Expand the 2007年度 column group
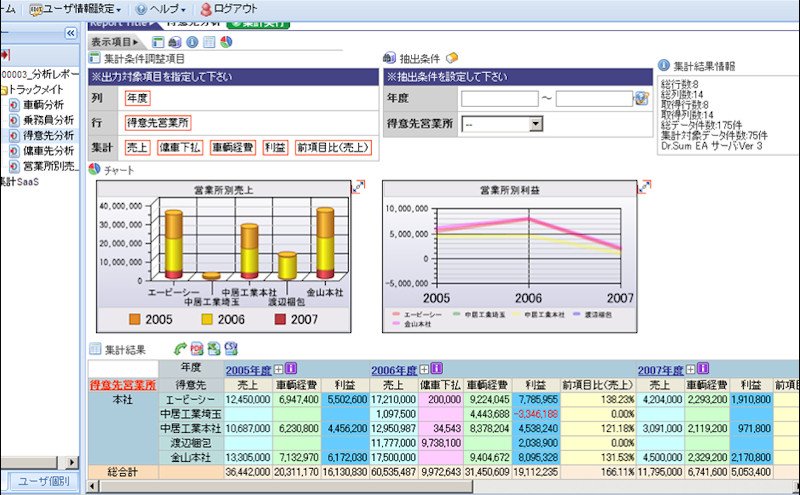800x495 pixels. (x=690, y=369)
